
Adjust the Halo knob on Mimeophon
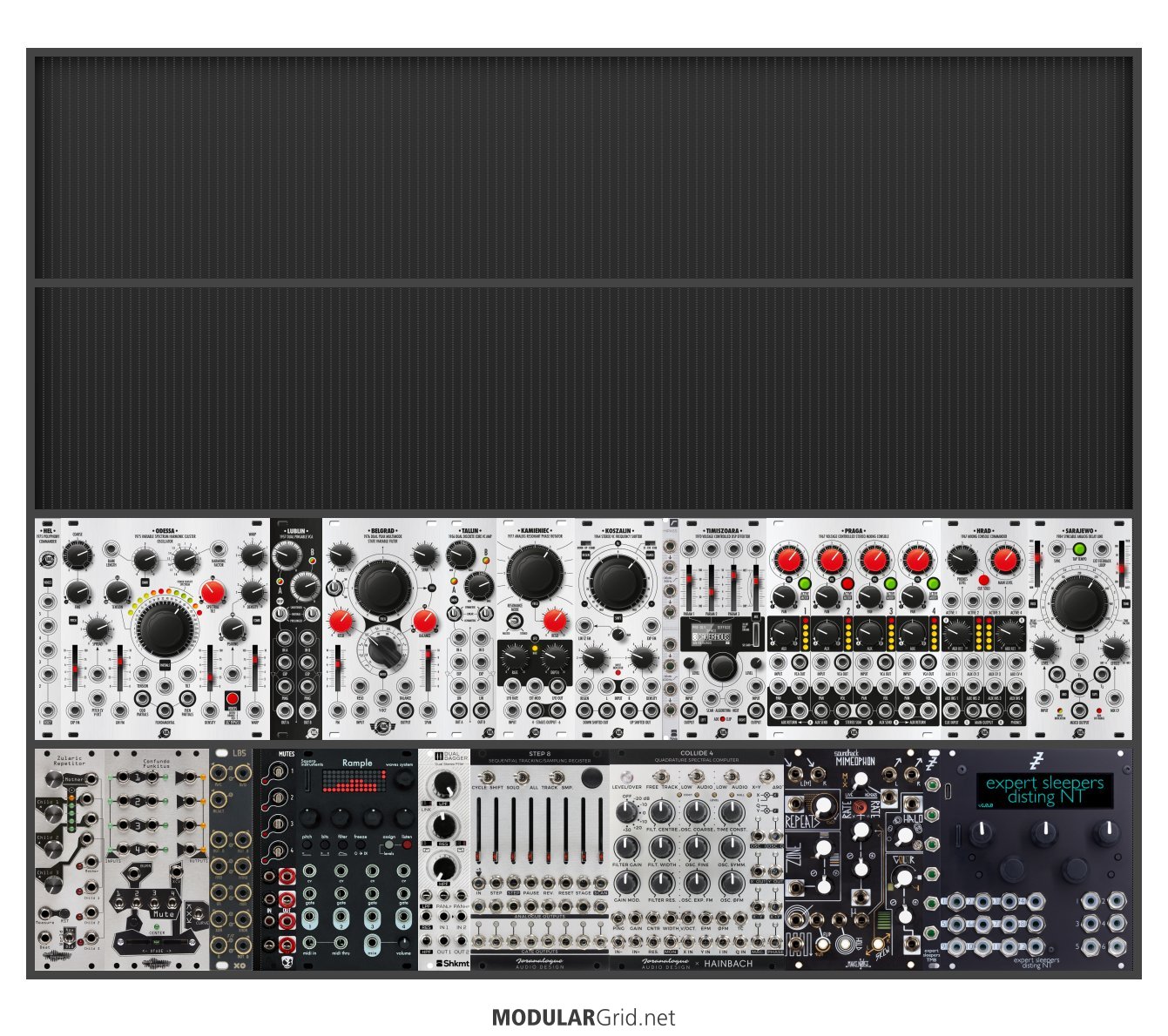pyautogui.click(x=905, y=838)
